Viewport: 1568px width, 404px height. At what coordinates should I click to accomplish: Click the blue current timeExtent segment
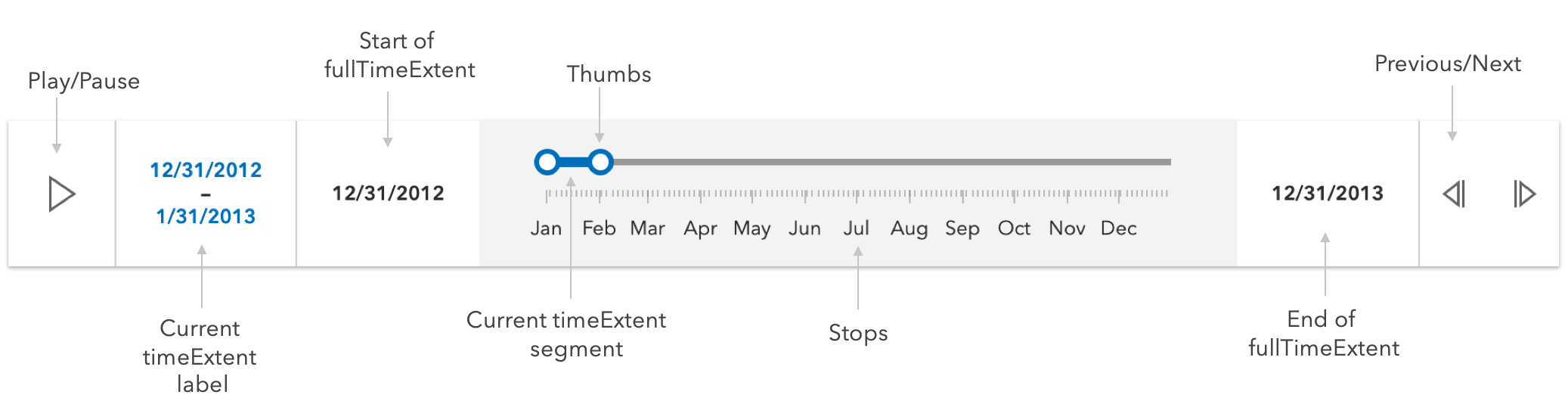[x=573, y=162]
